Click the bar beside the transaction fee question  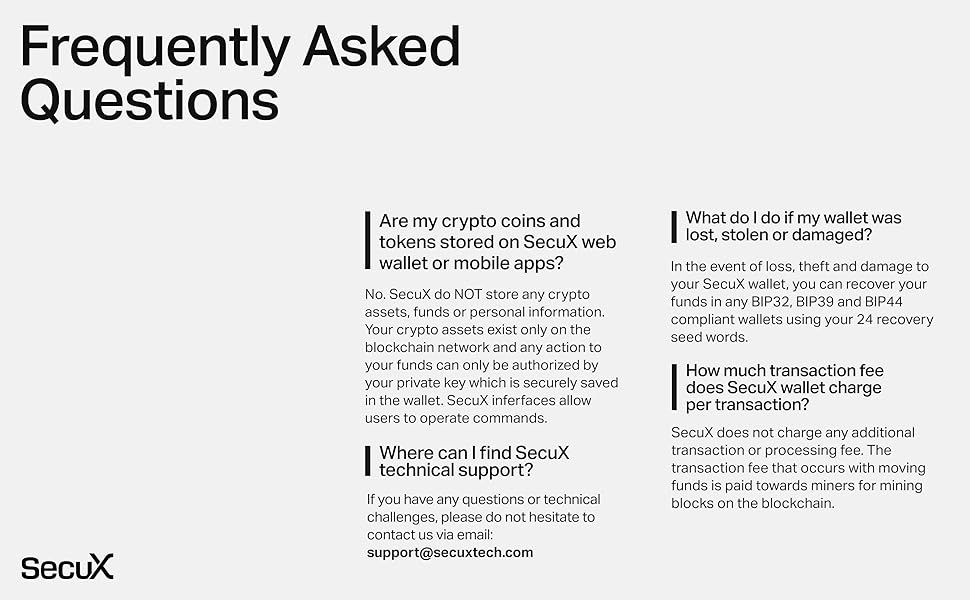(x=673, y=387)
